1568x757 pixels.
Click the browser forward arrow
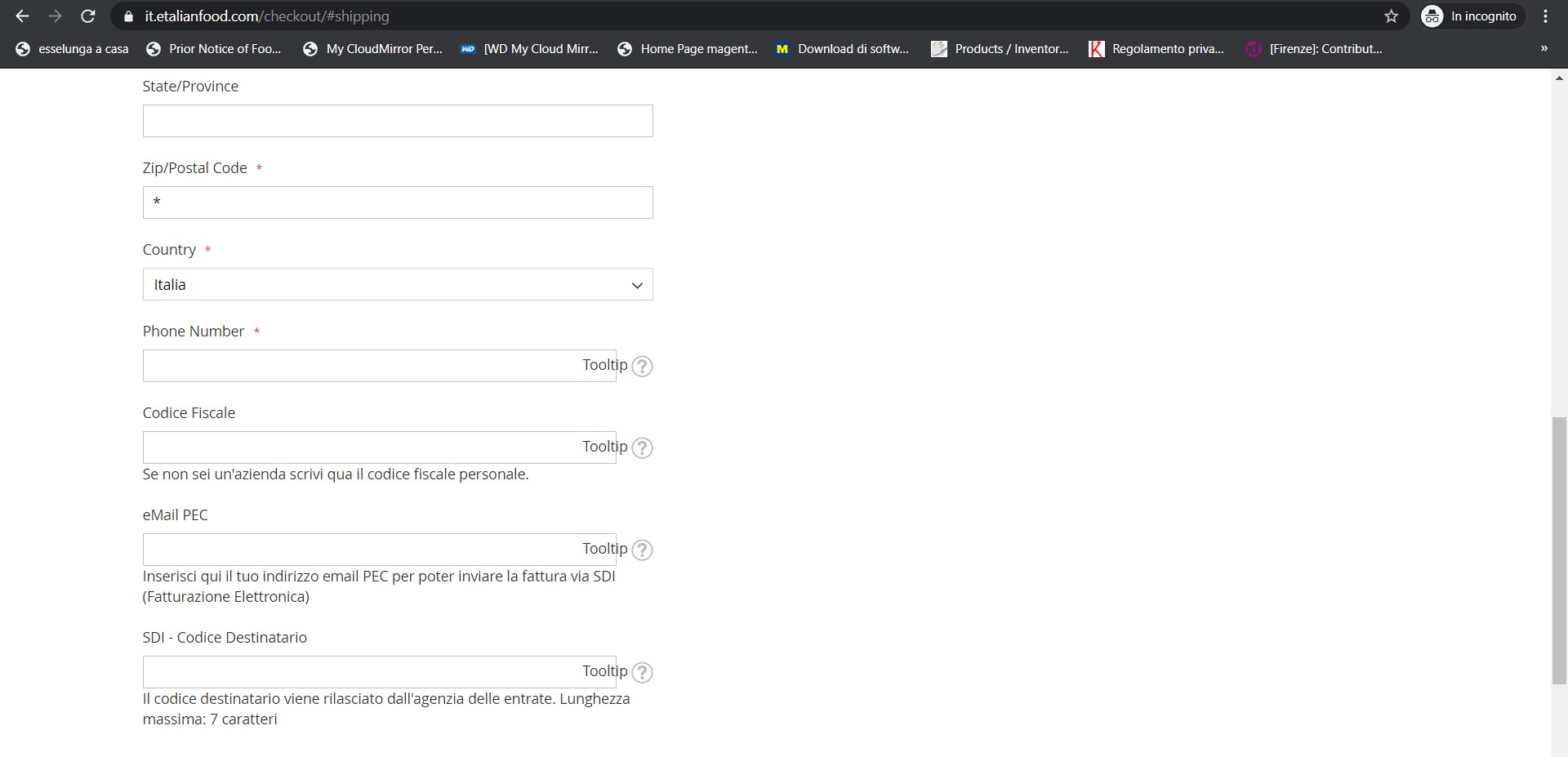click(x=55, y=16)
